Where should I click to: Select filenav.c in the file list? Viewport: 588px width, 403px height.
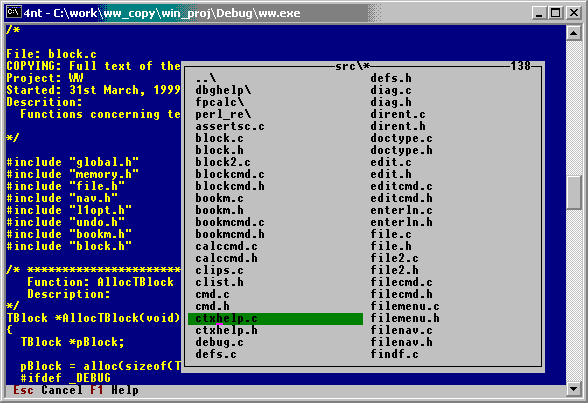click(402, 330)
